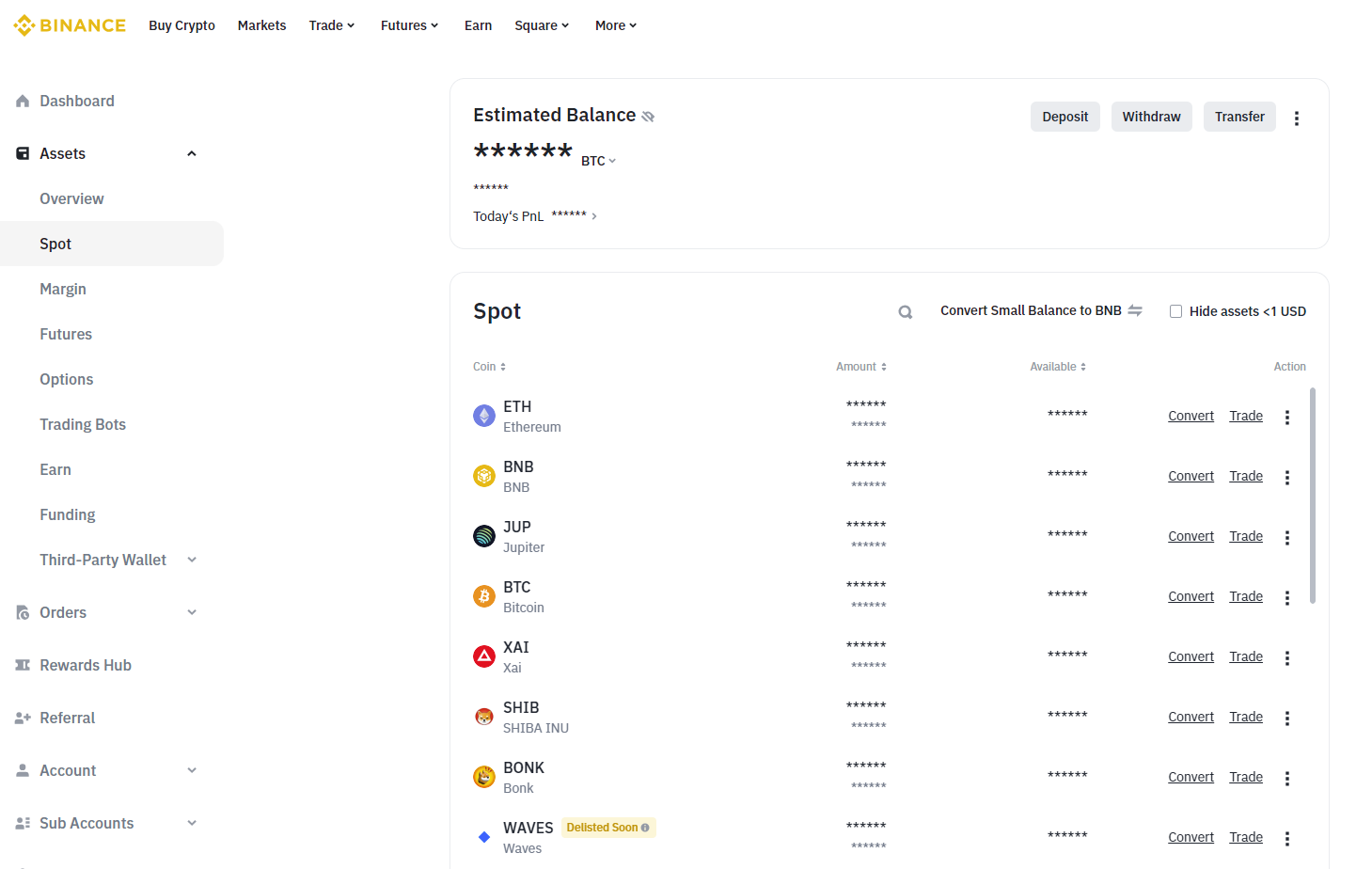The image size is (1372, 869).
Task: Sort by Coin column
Action: click(x=489, y=367)
